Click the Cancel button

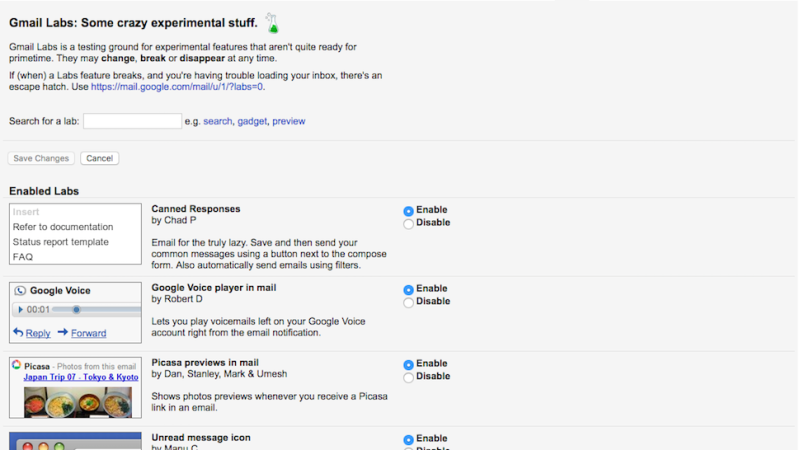pyautogui.click(x=99, y=158)
